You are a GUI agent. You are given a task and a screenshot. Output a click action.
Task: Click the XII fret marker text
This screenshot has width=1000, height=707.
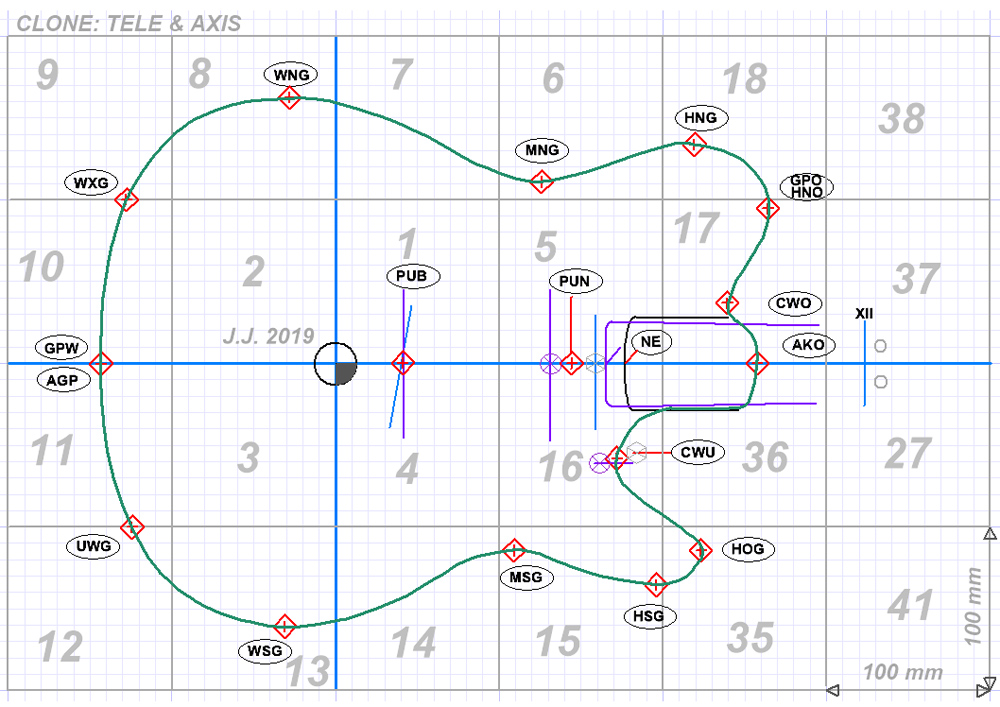[x=864, y=314]
